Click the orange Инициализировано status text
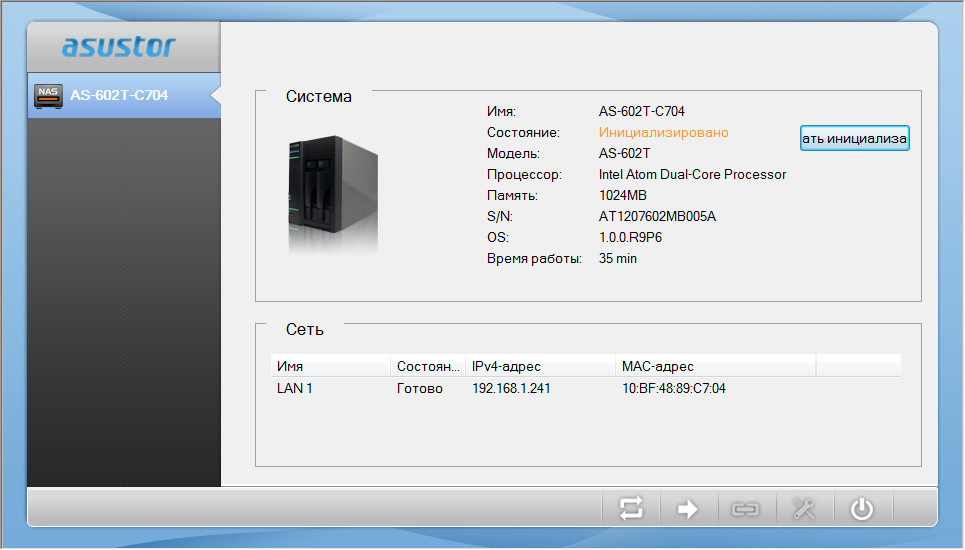 [663, 132]
